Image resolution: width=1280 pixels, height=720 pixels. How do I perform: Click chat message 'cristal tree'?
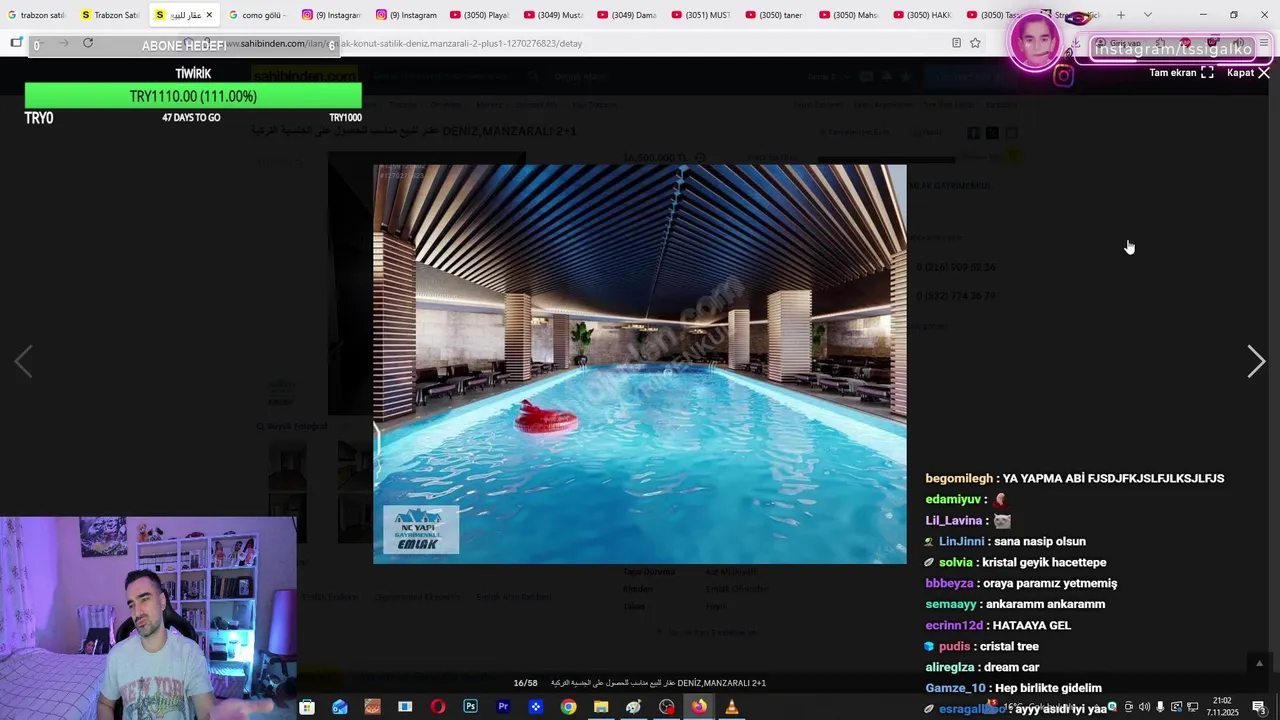[x=1009, y=646]
